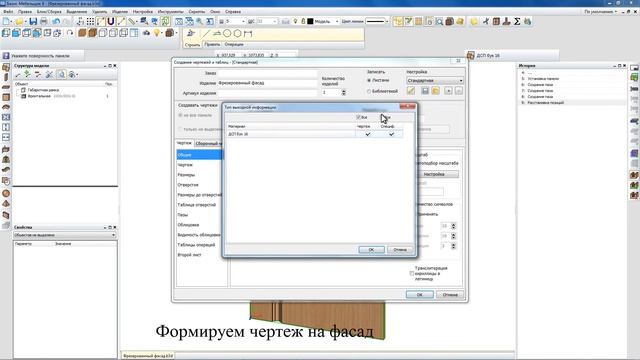
Task: Click the Изделие name input field
Action: (x=267, y=83)
